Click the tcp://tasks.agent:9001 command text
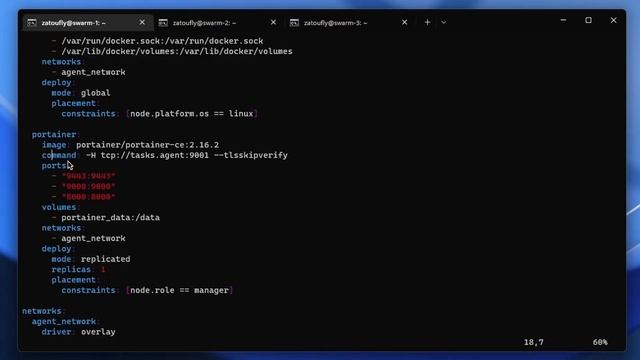Image resolution: width=640 pixels, height=360 pixels. click(155, 155)
